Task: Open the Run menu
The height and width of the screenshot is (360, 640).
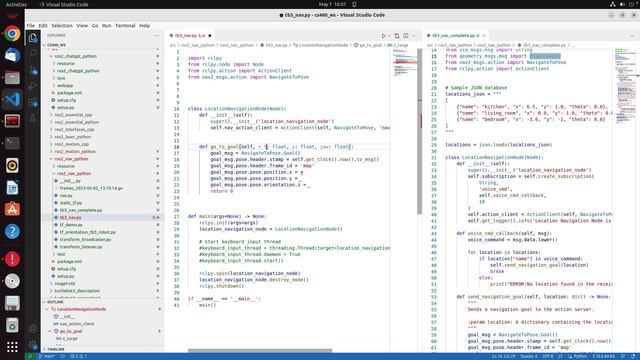Action: click(107, 25)
